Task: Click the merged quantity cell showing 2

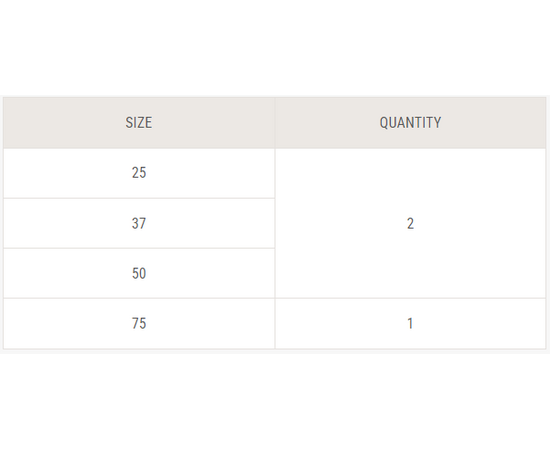Action: [x=410, y=223]
